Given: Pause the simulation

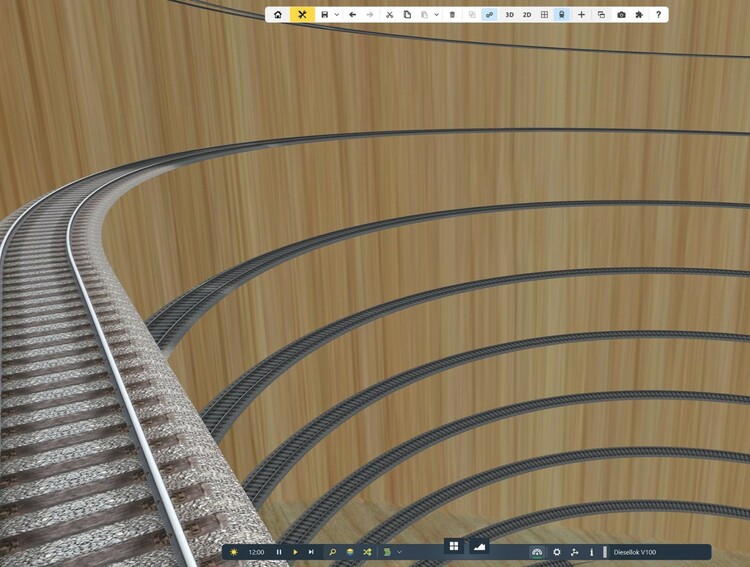Looking at the screenshot, I should pyautogui.click(x=279, y=552).
